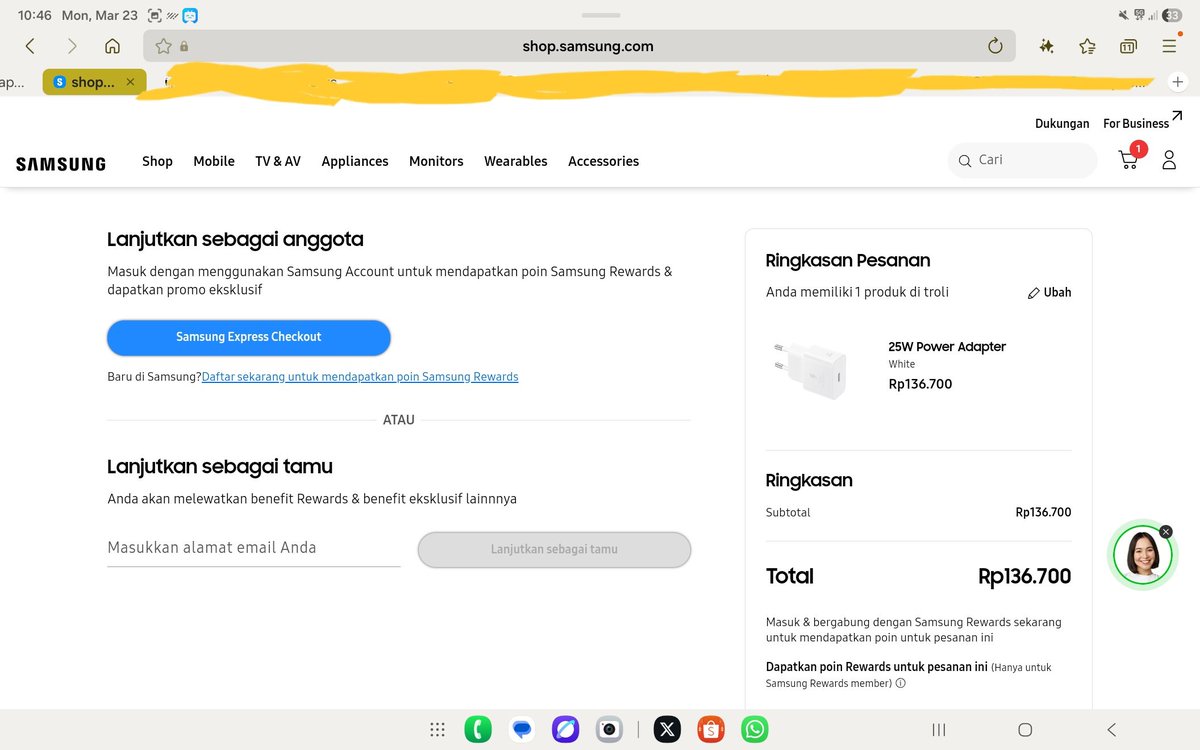Open the browser hamburger menu
This screenshot has width=1200, height=750.
coord(1169,46)
